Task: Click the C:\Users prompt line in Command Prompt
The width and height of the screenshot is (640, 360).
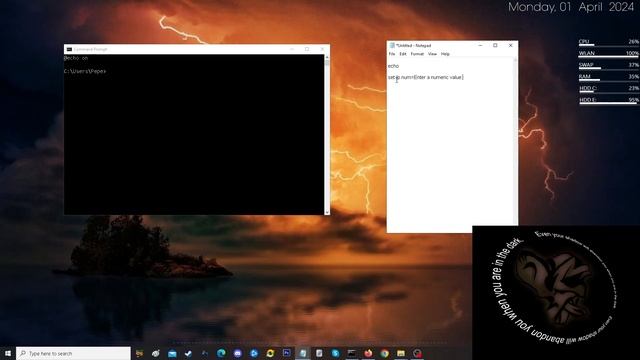Action: pyautogui.click(x=85, y=71)
